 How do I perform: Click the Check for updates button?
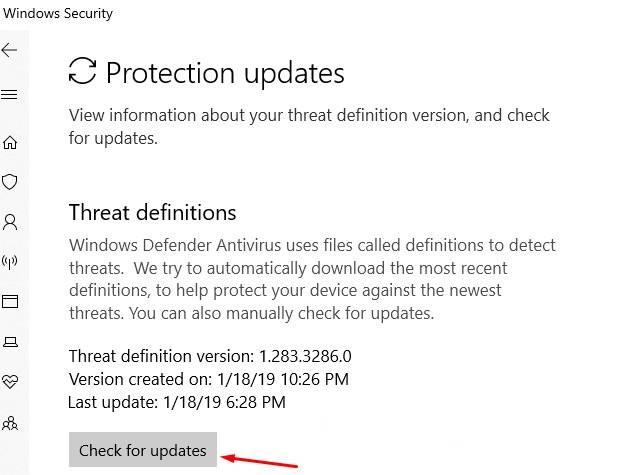click(x=143, y=450)
